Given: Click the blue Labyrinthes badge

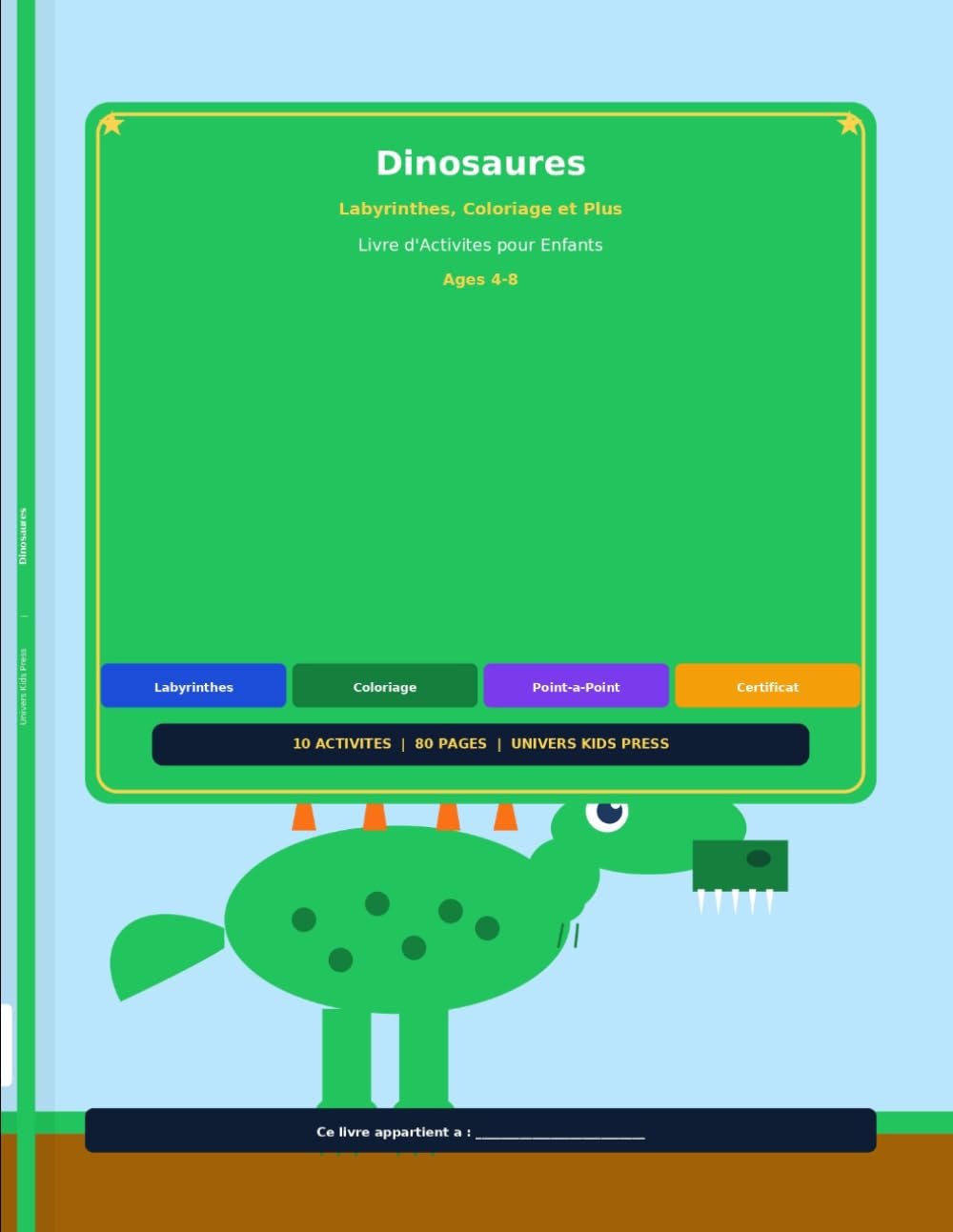Looking at the screenshot, I should pos(193,686).
